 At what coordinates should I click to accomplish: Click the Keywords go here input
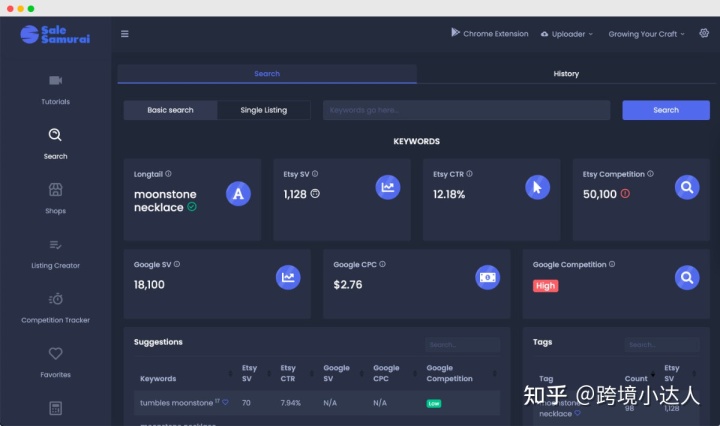coord(466,110)
